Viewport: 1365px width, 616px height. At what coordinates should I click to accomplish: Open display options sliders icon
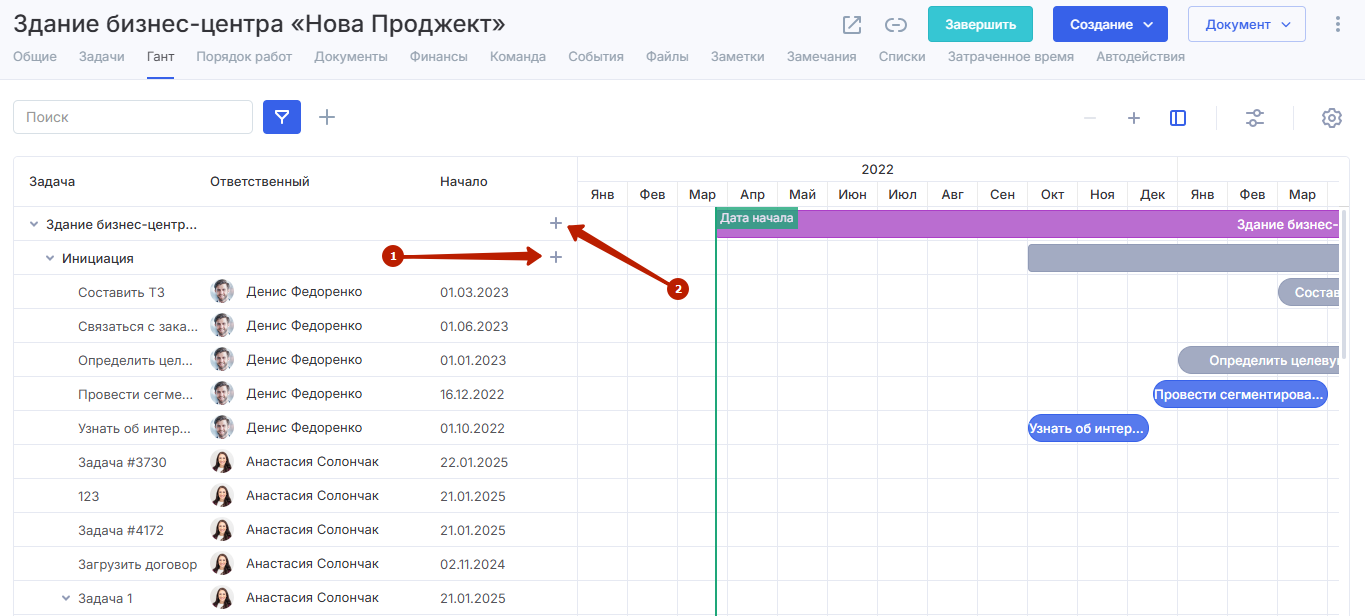1255,118
